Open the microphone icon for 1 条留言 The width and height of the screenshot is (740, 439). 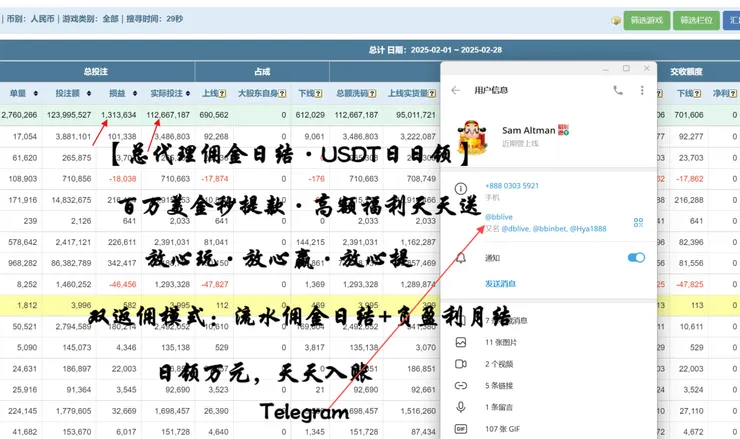[x=461, y=407]
